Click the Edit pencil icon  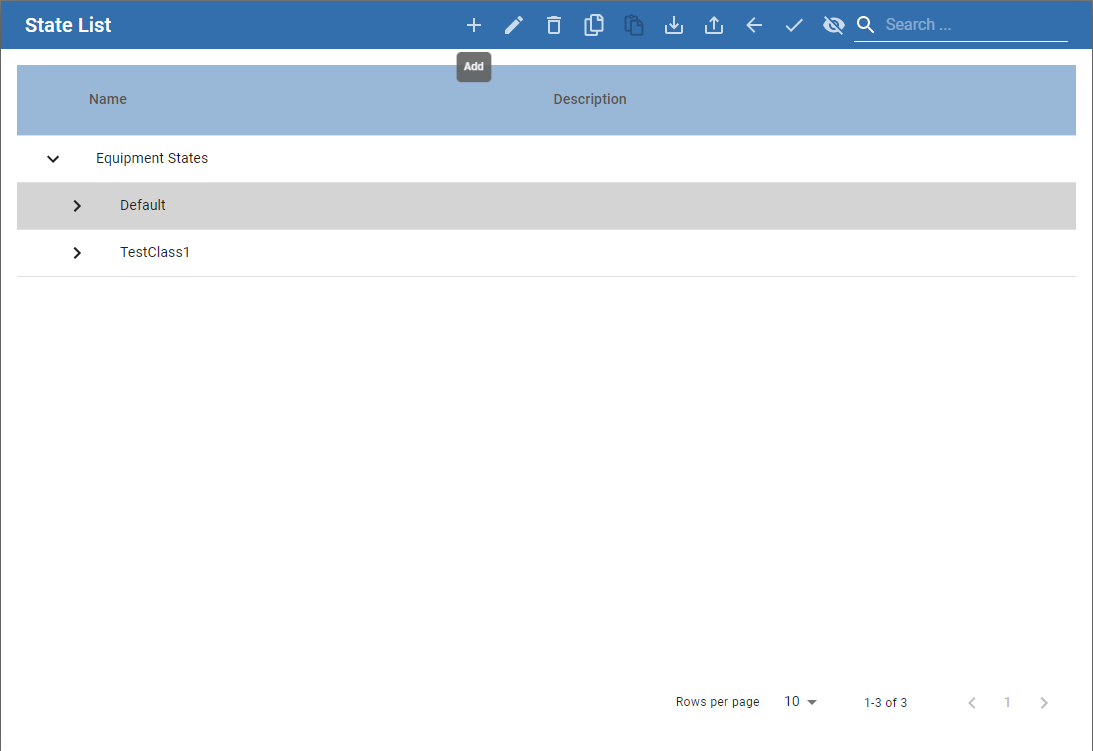(514, 25)
